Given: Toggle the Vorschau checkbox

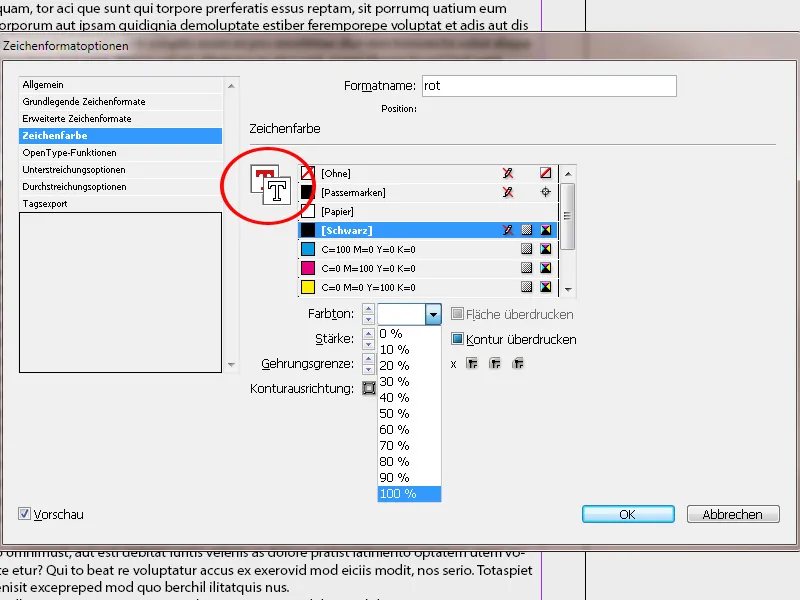Looking at the screenshot, I should coord(24,513).
